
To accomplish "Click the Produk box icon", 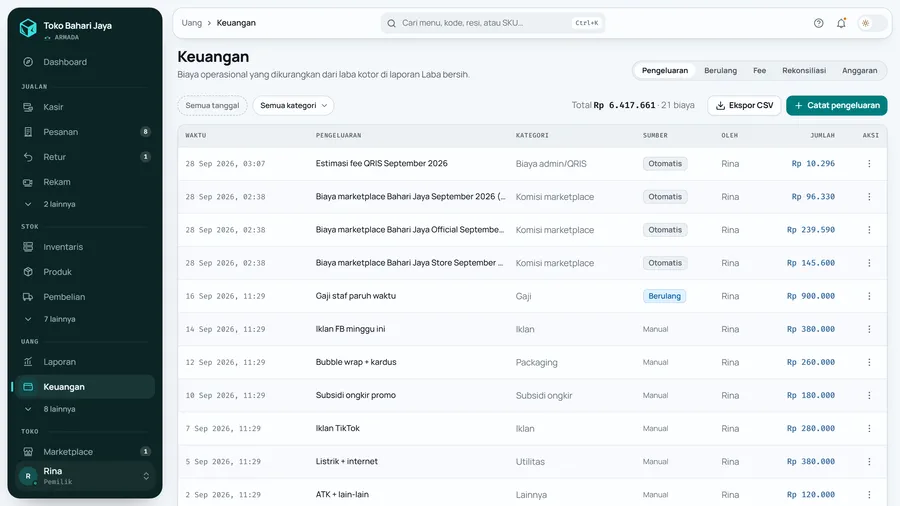I will coord(28,272).
